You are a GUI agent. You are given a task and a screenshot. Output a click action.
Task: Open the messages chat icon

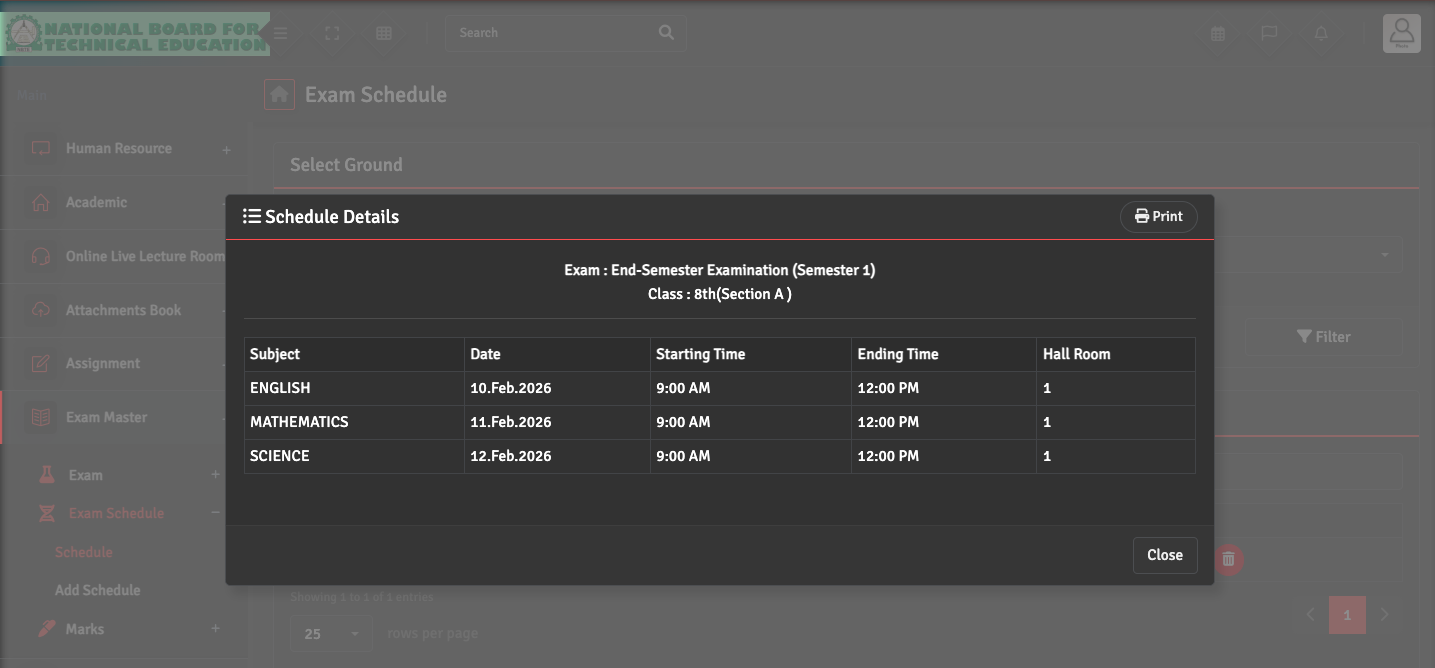coord(1269,33)
